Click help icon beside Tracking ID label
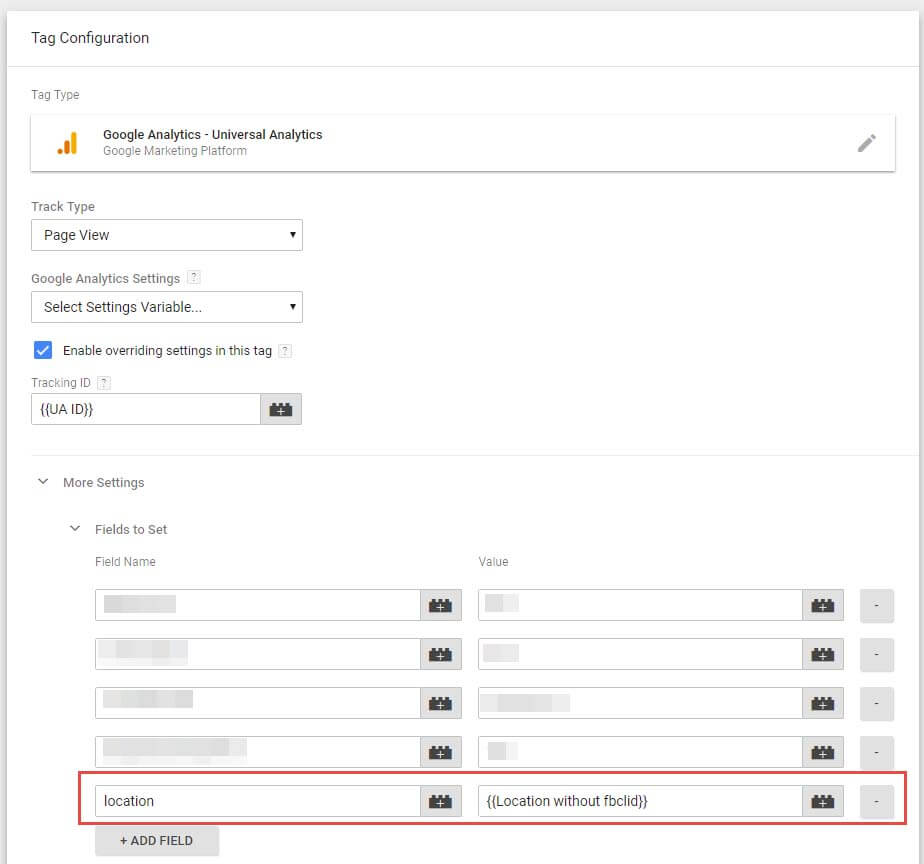This screenshot has width=924, height=864. click(x=104, y=383)
